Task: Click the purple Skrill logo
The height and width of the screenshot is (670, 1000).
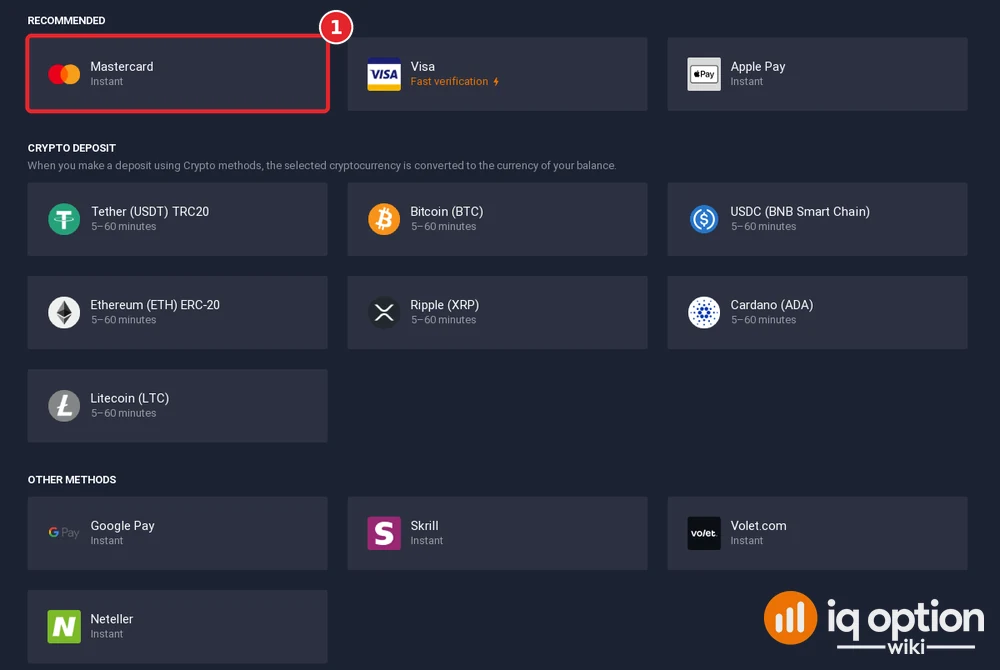Action: pos(384,533)
